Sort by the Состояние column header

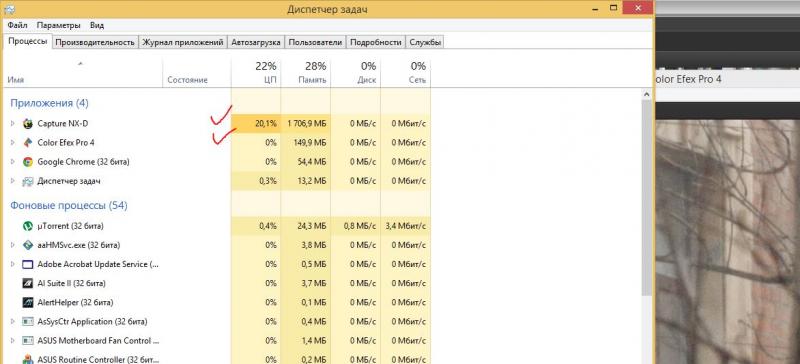(196, 72)
